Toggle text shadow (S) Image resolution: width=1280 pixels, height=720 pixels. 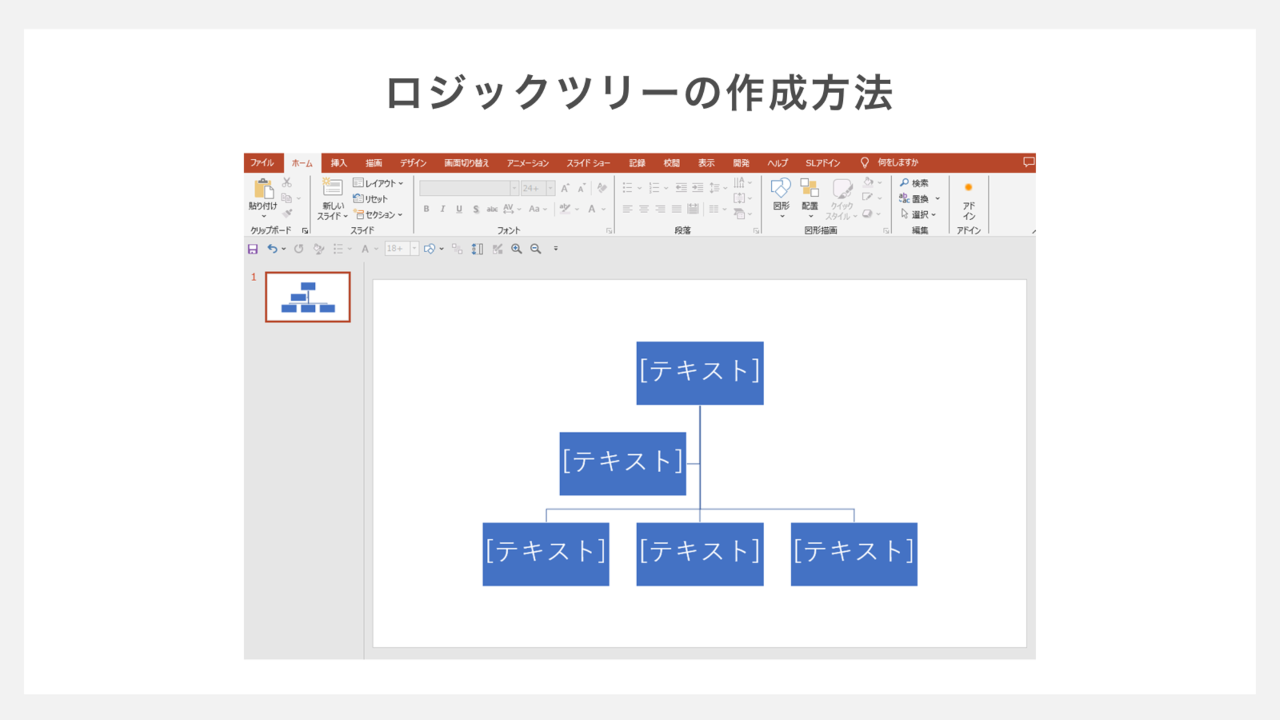click(x=476, y=209)
